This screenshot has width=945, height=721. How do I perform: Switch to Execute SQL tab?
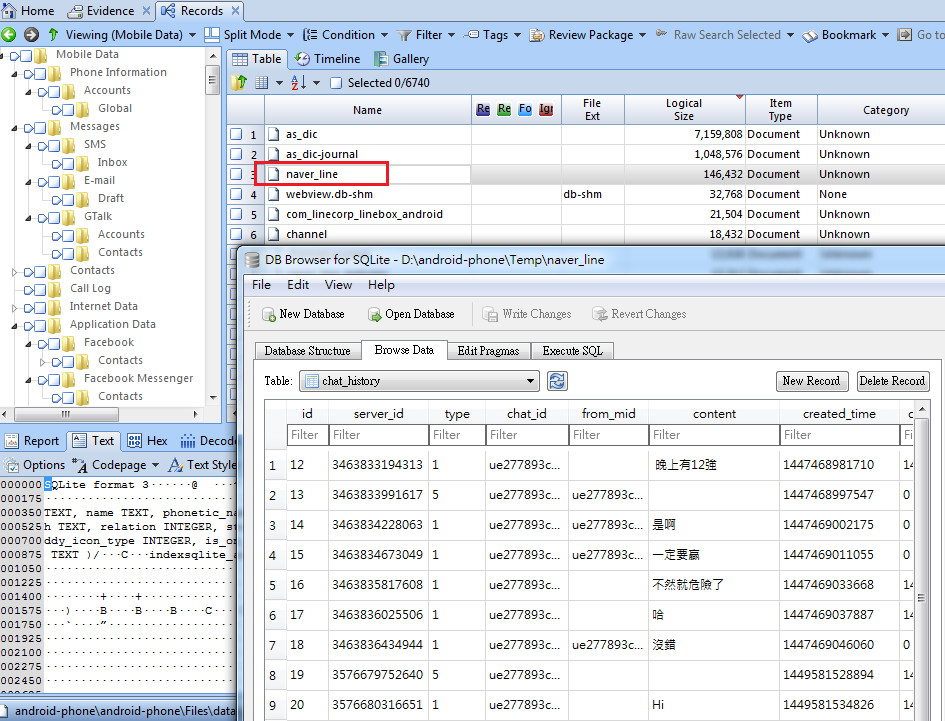coord(573,351)
